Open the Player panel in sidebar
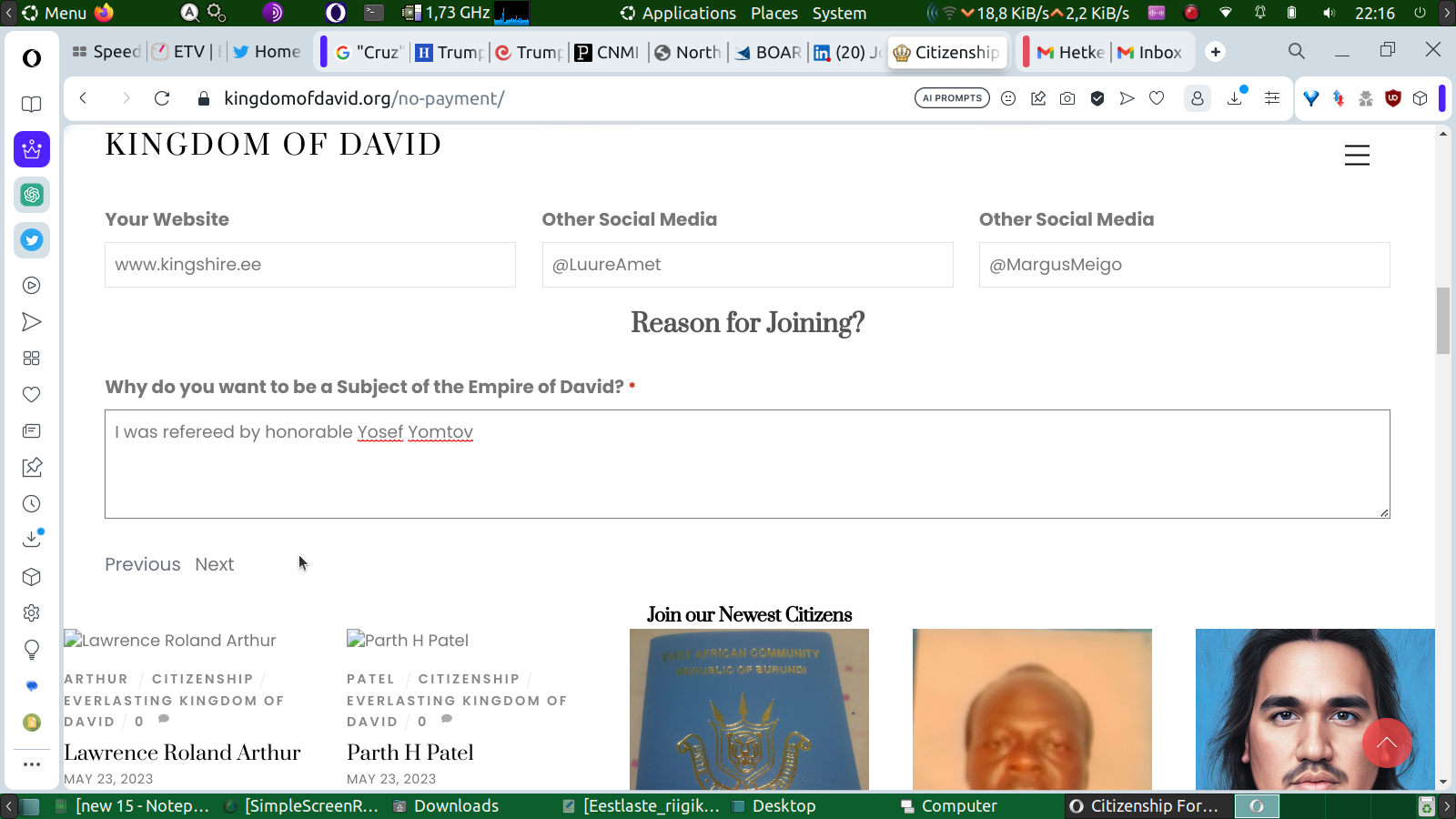 point(32,286)
